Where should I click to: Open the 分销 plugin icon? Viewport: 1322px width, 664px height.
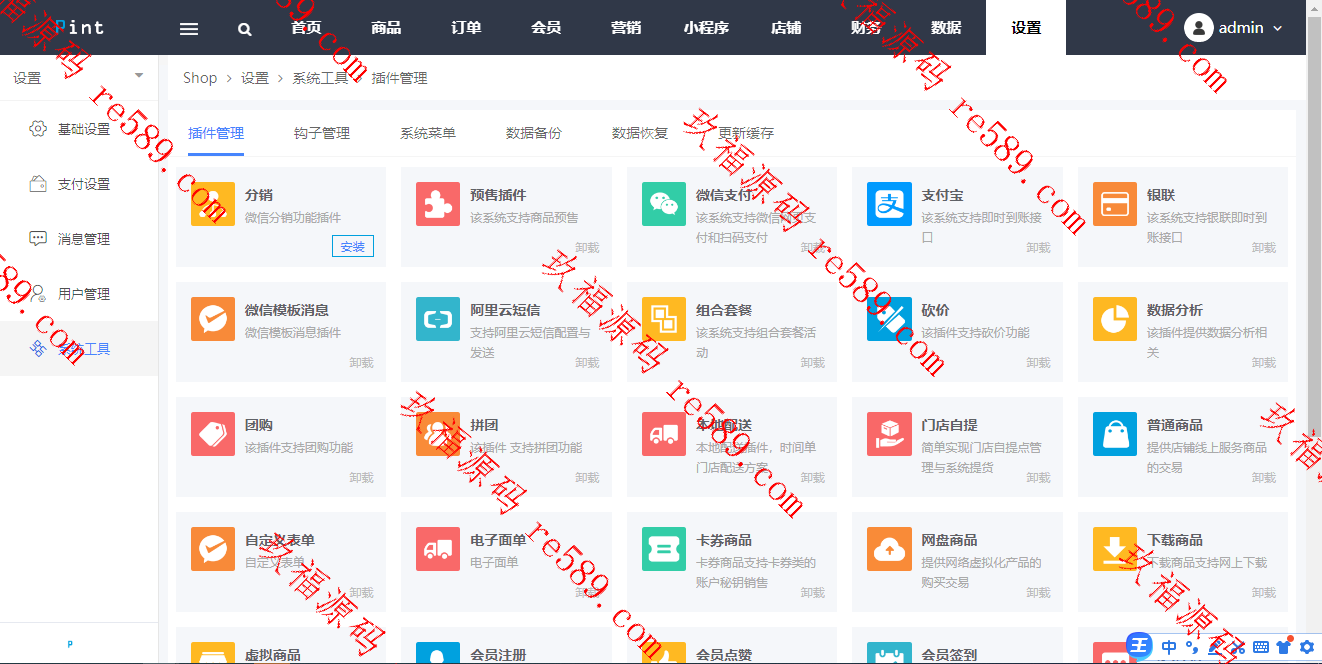[x=213, y=204]
